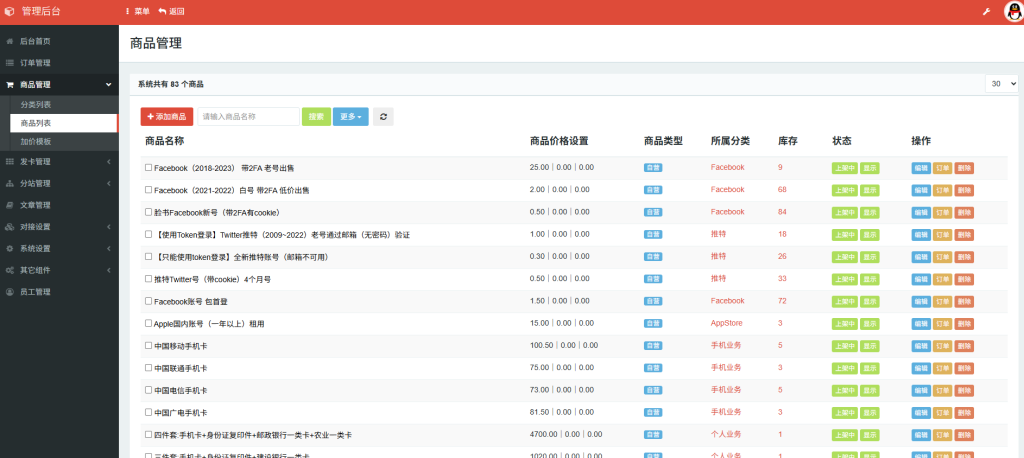This screenshot has width=1024, height=458.
Task: Expand the 系统设置 sidebar chevron
Action: pos(108,248)
